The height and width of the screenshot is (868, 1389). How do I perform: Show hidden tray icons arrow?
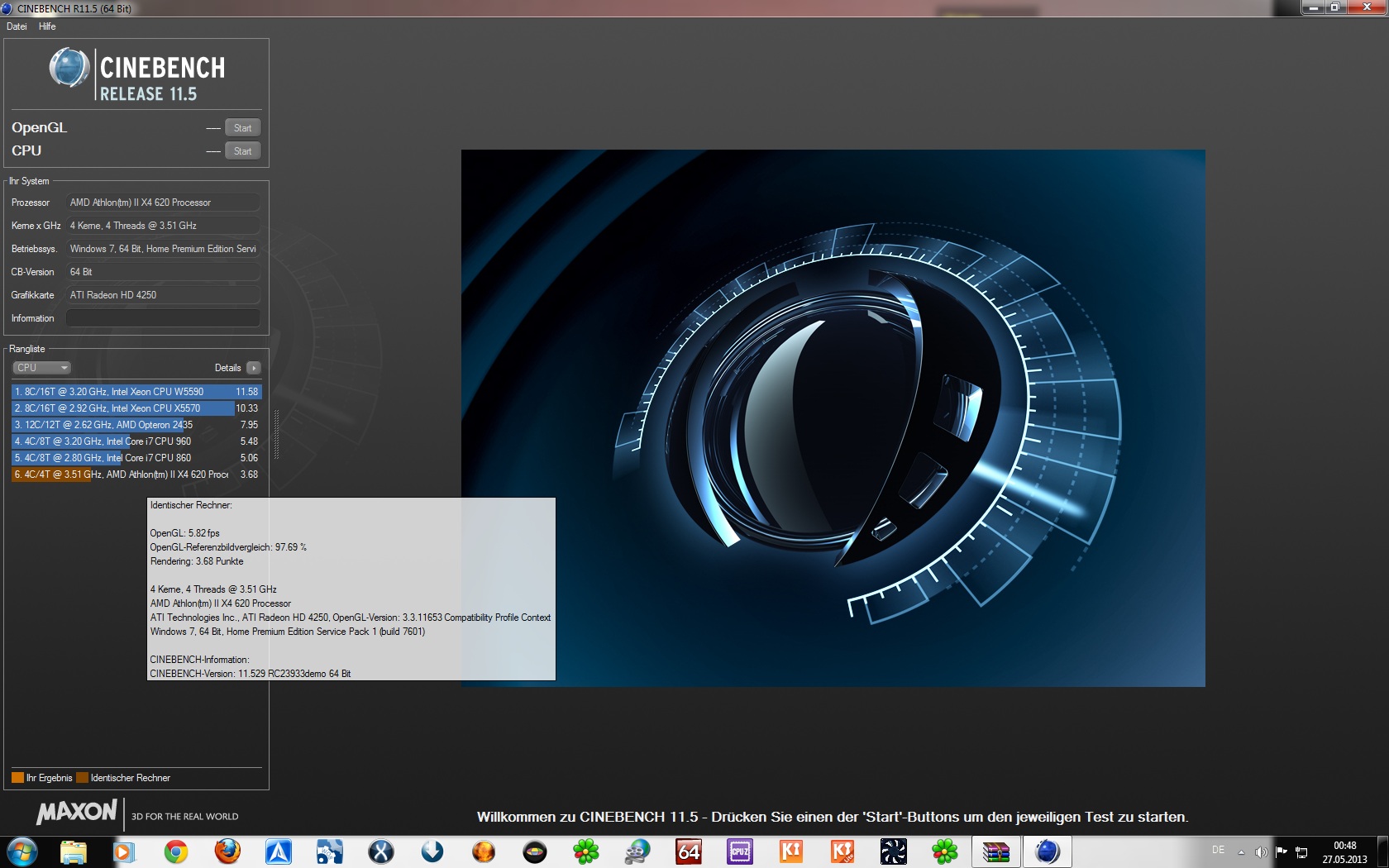(1241, 852)
